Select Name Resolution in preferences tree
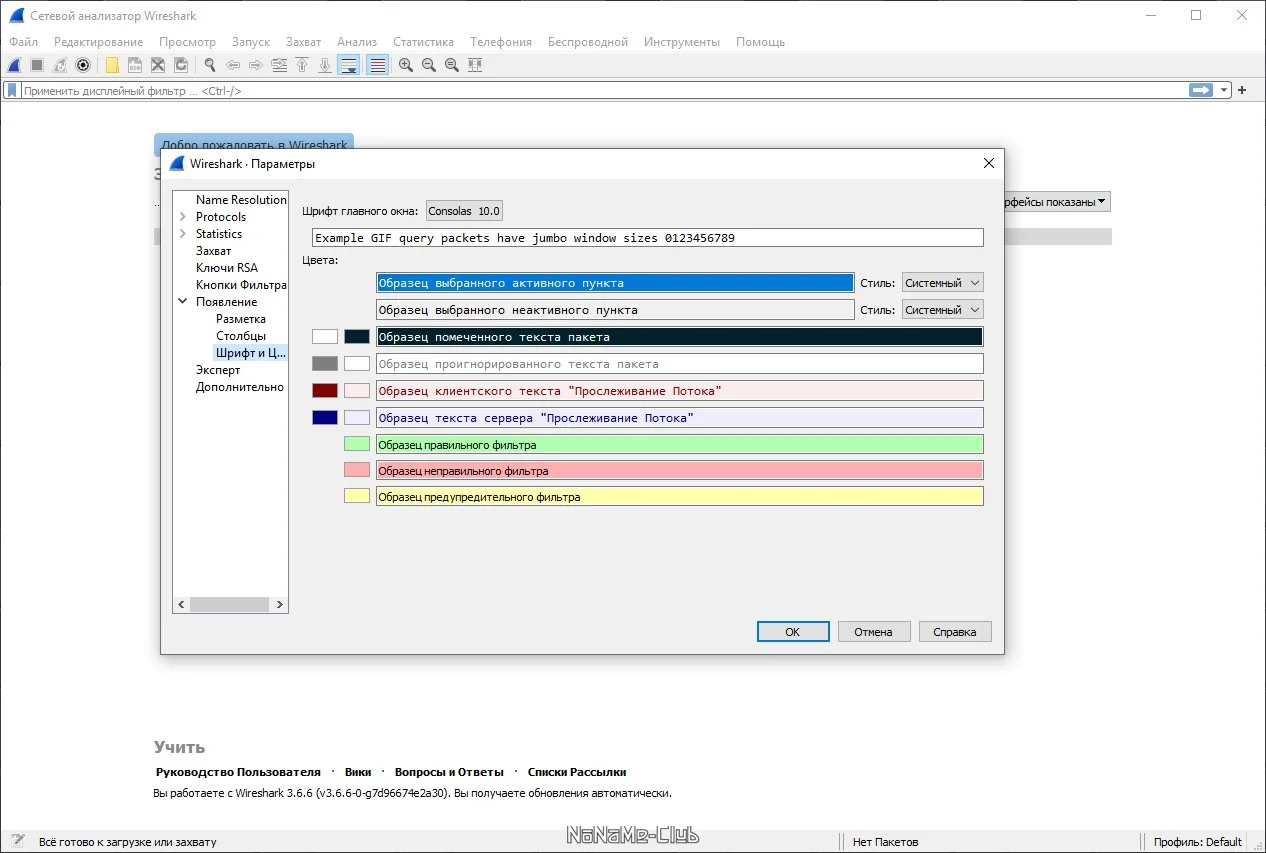Viewport: 1266px width, 853px height. pos(241,200)
